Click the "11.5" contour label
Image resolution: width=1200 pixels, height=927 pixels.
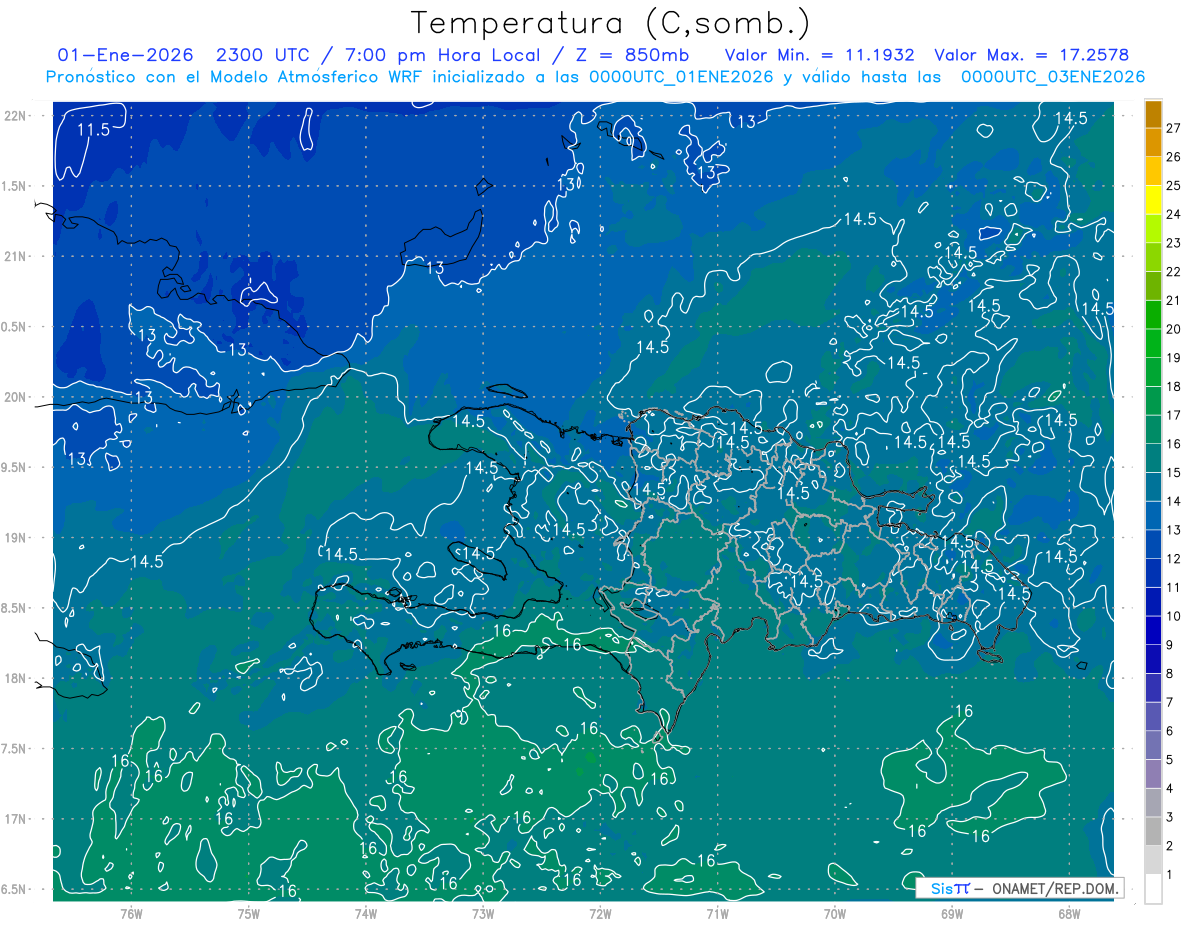pos(93,130)
